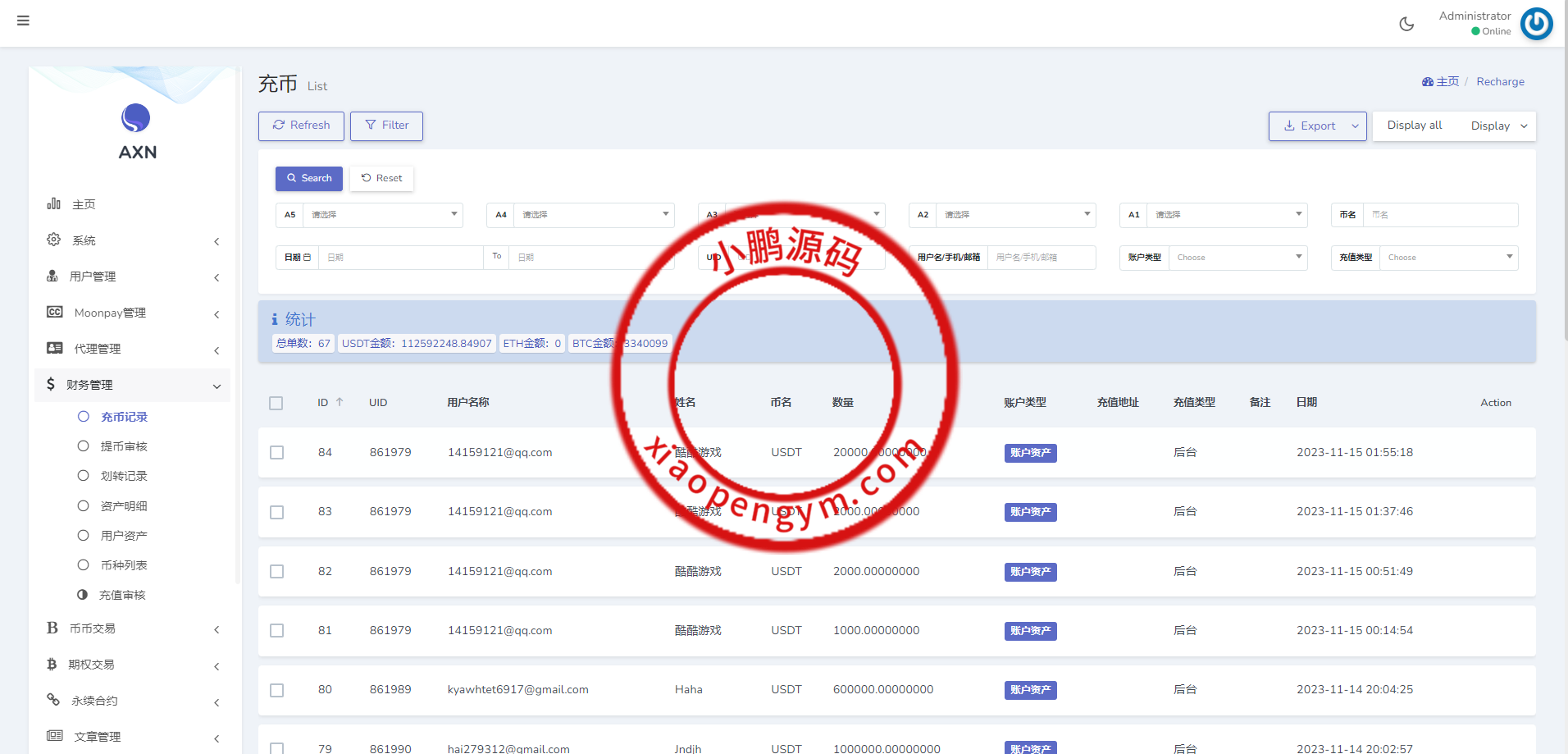The height and width of the screenshot is (754, 1568).
Task: Expand the 账户类型 Choose dropdown
Action: tap(1237, 258)
